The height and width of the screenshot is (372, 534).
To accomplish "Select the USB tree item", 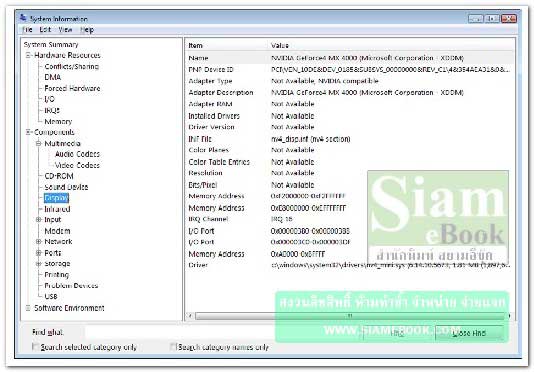I will (51, 296).
